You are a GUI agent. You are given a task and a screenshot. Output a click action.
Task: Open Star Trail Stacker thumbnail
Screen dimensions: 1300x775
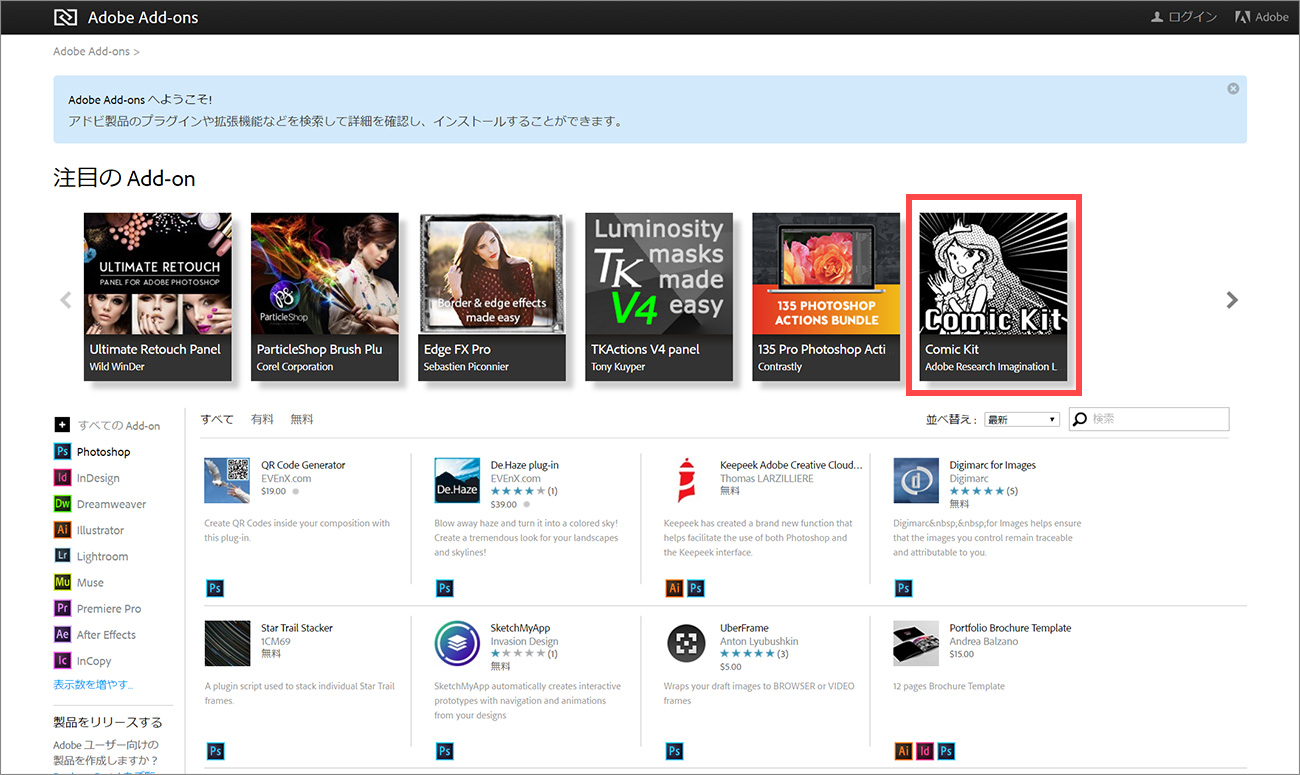(227, 643)
